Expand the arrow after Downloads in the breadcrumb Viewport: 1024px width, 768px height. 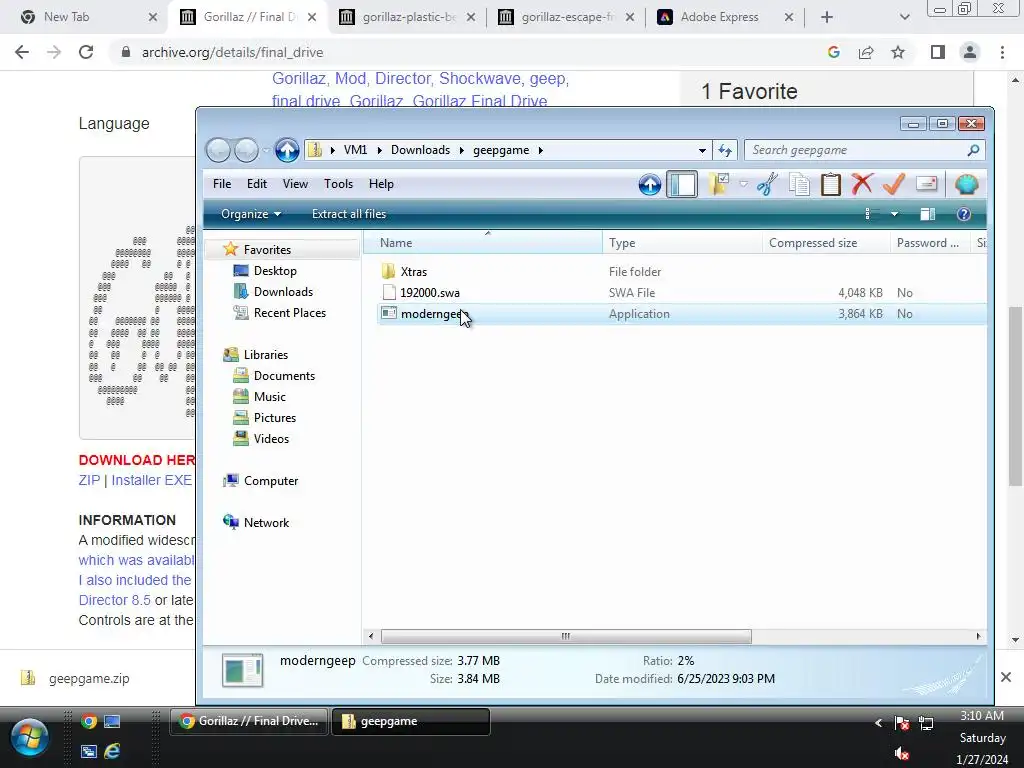point(462,150)
